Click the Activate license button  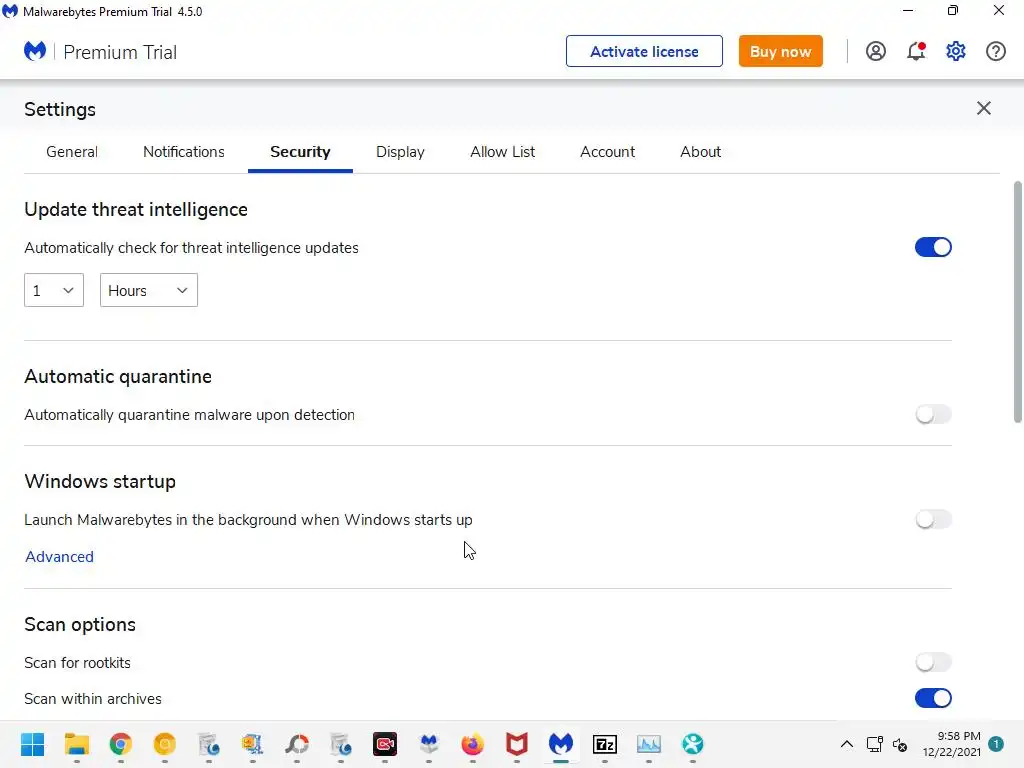pyautogui.click(x=644, y=51)
